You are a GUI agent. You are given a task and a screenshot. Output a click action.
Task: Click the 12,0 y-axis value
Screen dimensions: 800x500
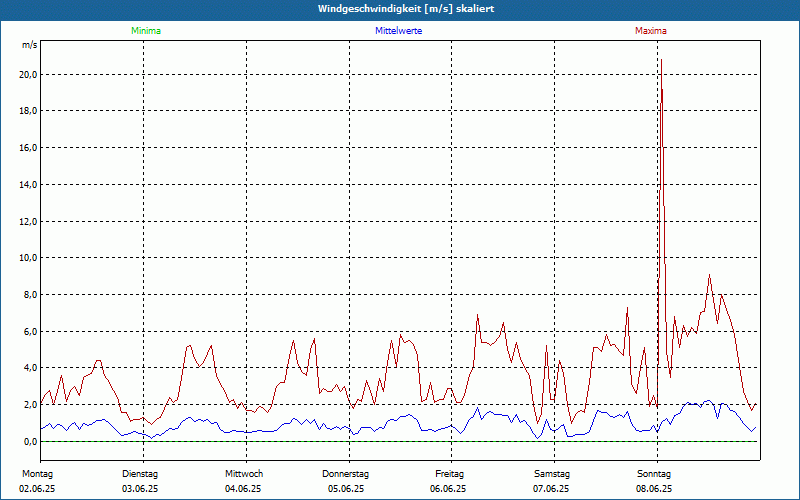point(28,221)
